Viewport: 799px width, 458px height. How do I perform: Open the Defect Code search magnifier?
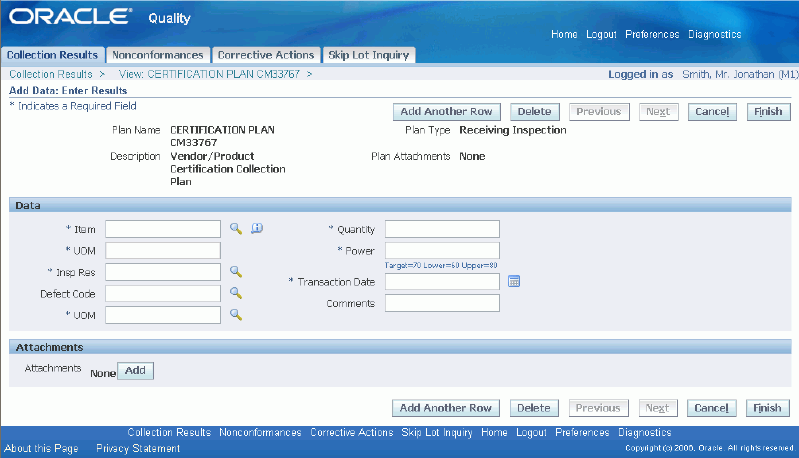[x=235, y=293]
